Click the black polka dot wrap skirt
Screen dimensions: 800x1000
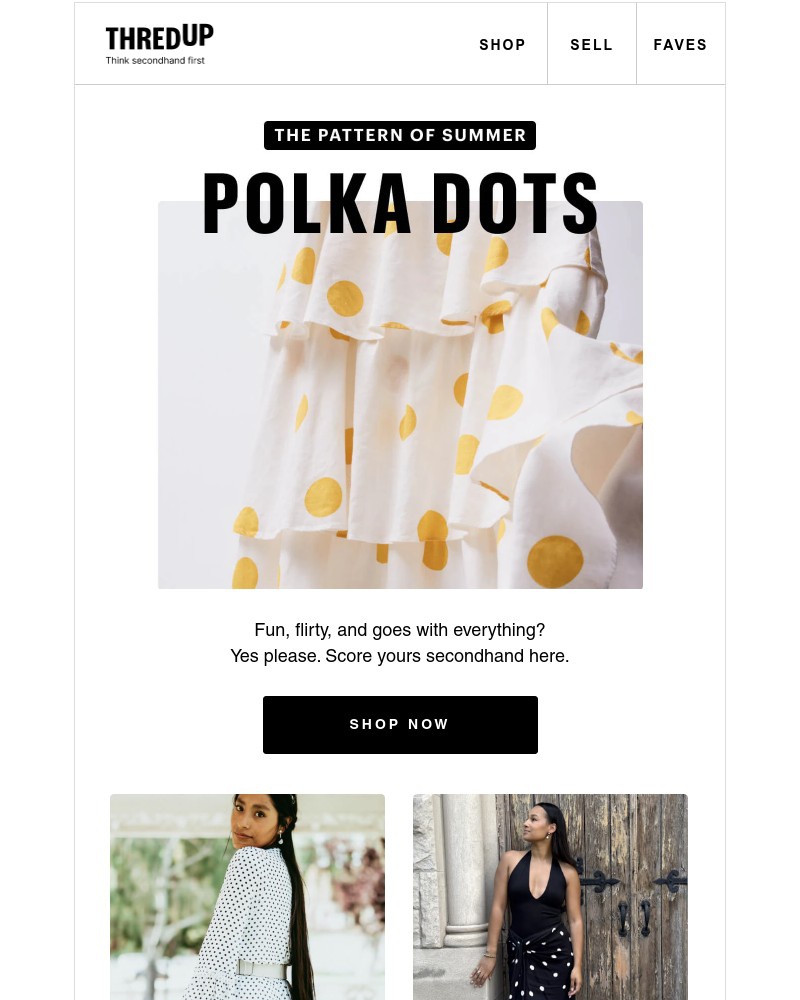[x=542, y=963]
